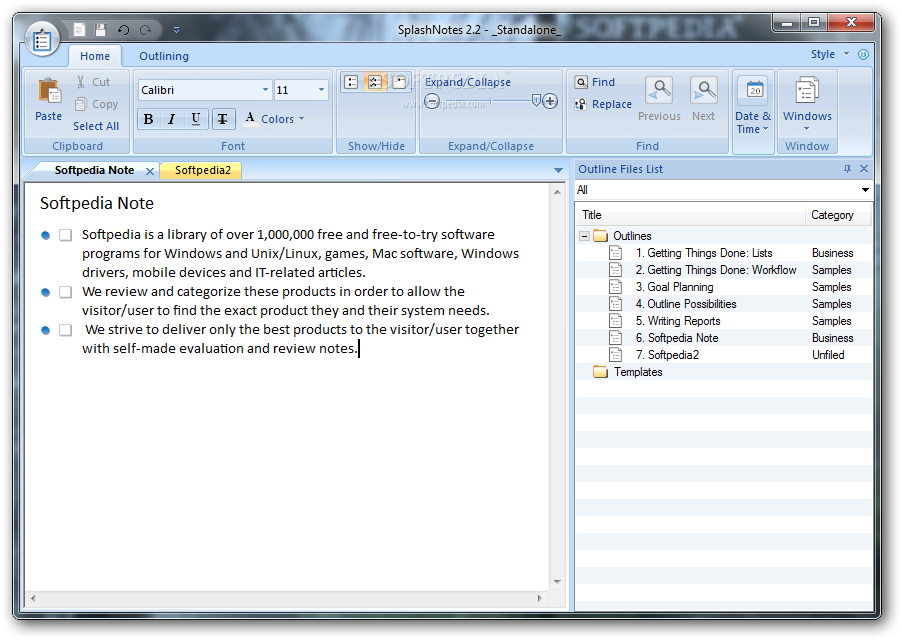Image resolution: width=902 pixels, height=640 pixels.
Task: Sort by the Category column header
Action: click(x=838, y=215)
